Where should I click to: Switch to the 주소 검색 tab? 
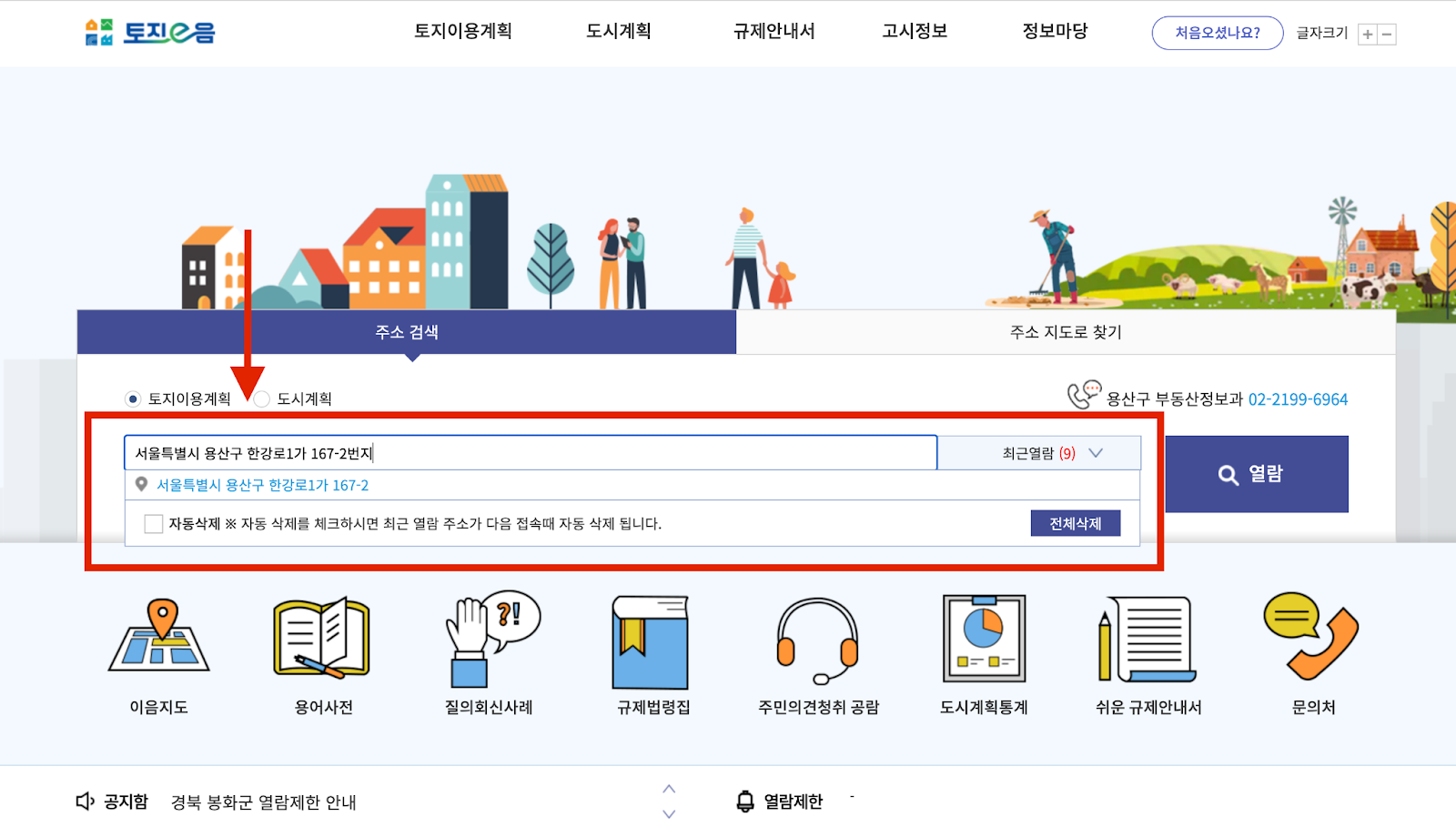407,332
